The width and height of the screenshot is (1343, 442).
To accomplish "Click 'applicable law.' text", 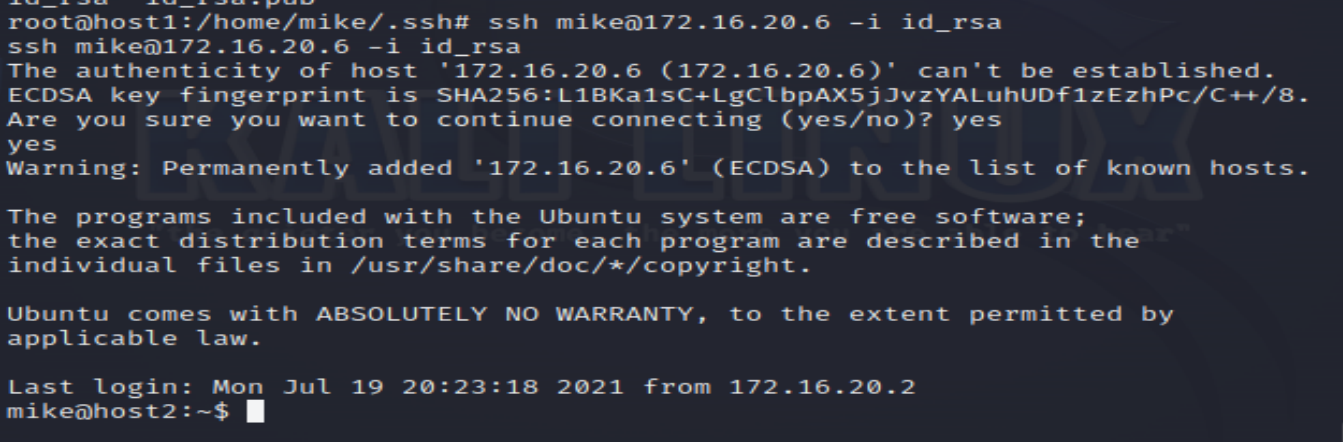I will [x=135, y=339].
